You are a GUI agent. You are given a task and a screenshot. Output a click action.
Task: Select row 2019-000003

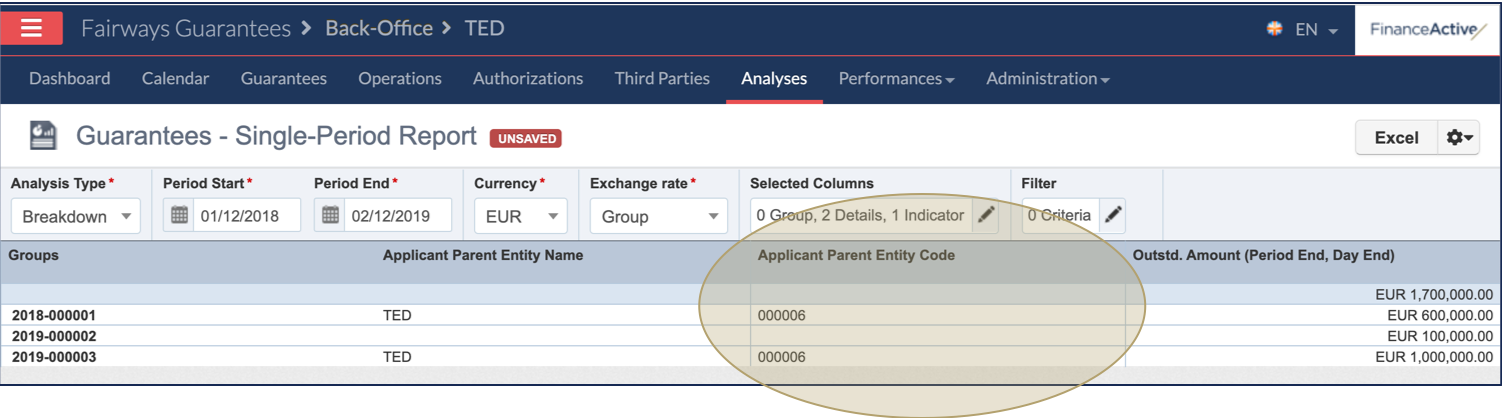750,356
